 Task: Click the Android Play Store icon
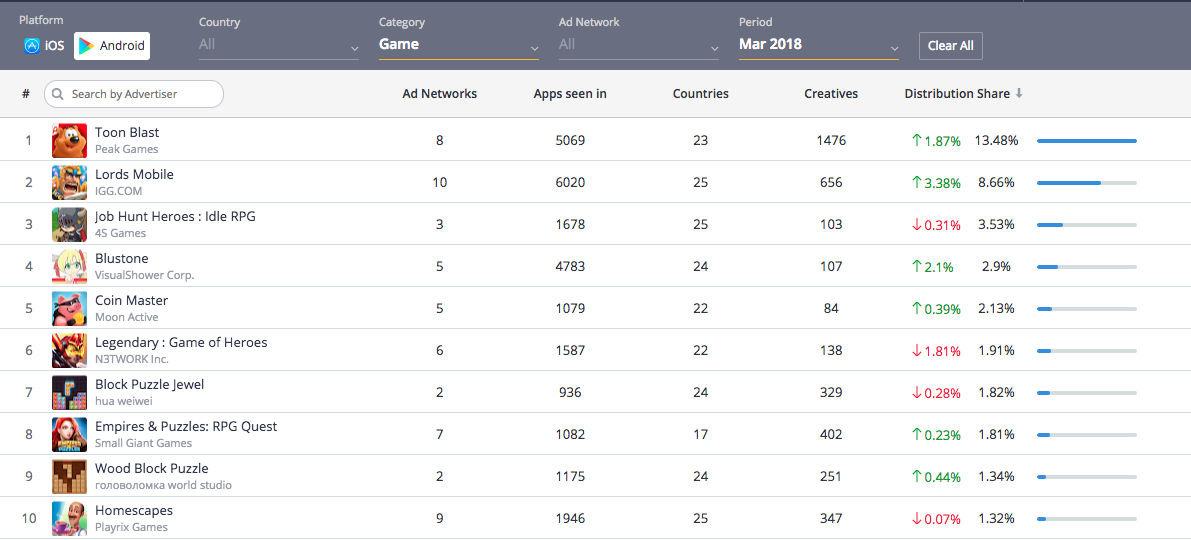coord(87,46)
